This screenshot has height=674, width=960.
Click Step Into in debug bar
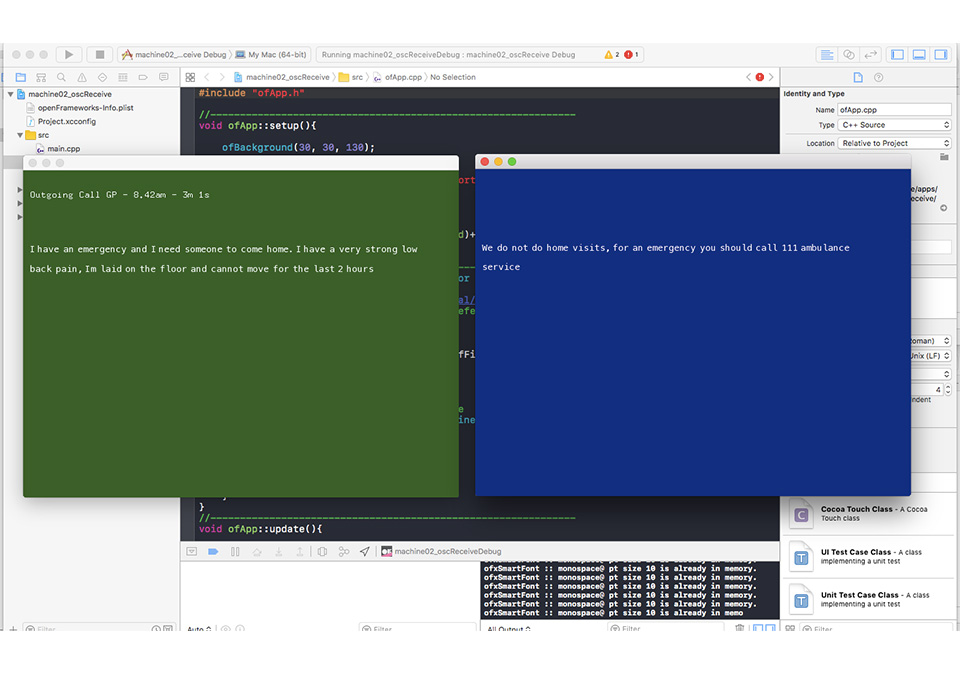tap(279, 552)
